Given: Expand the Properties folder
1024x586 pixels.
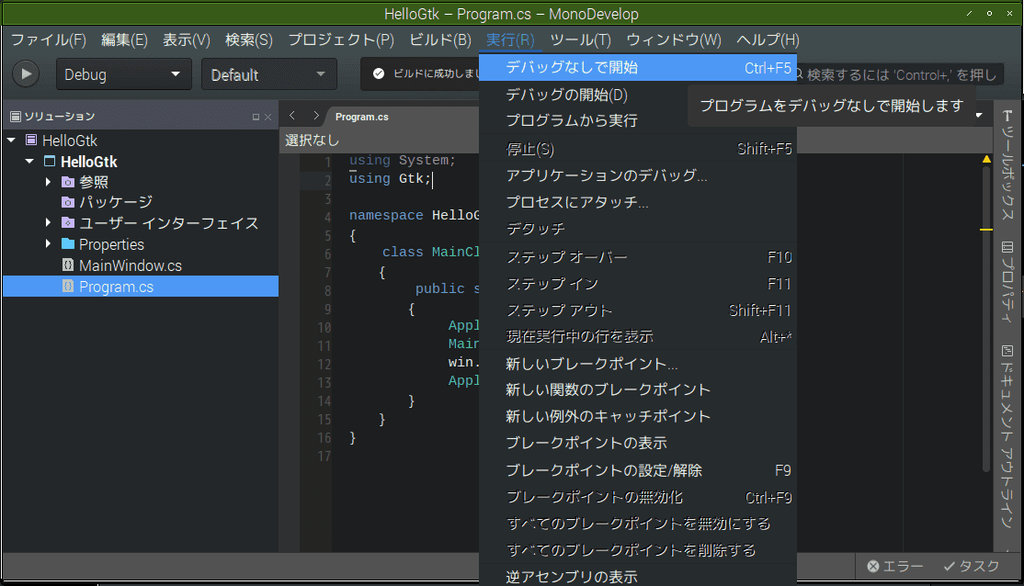Looking at the screenshot, I should click(x=48, y=244).
